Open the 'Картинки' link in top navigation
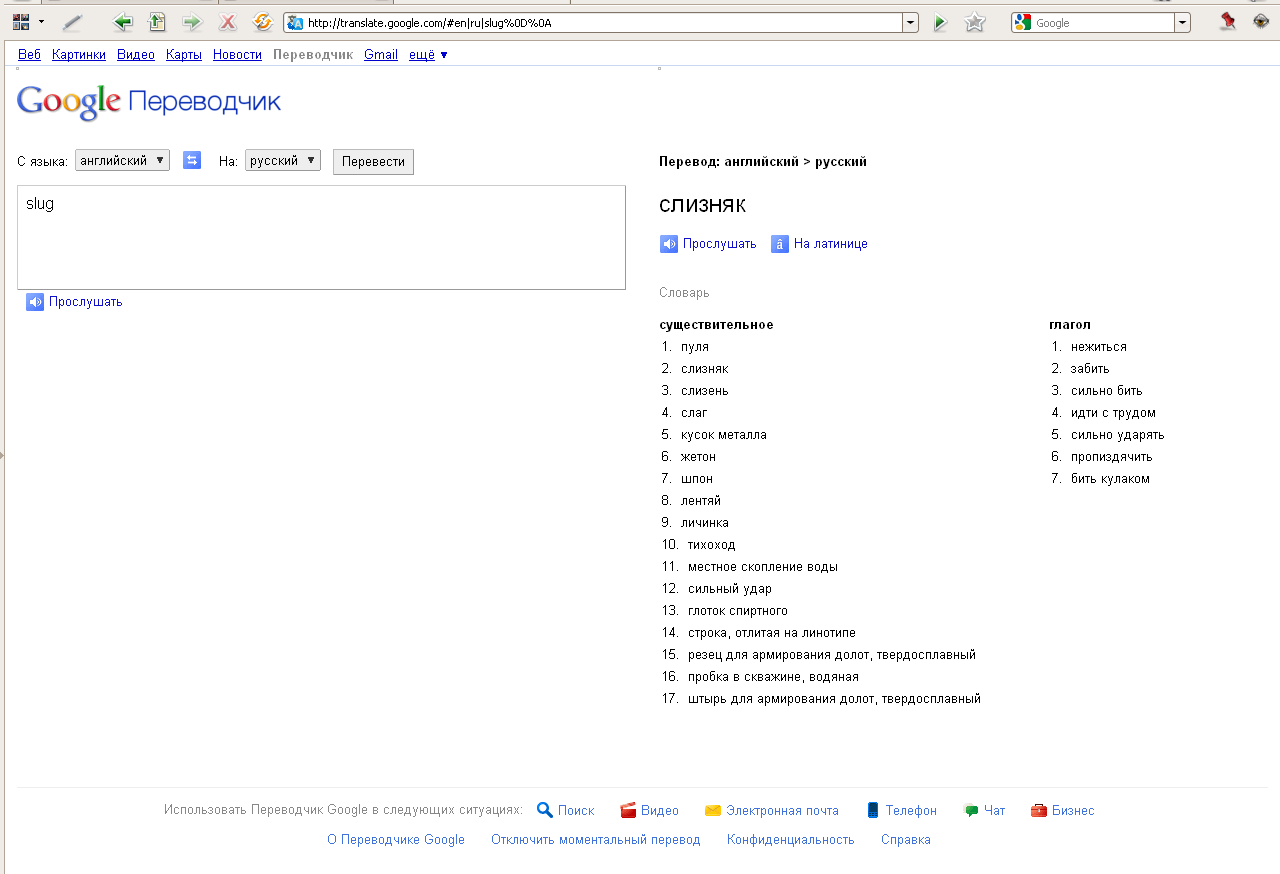 tap(79, 55)
